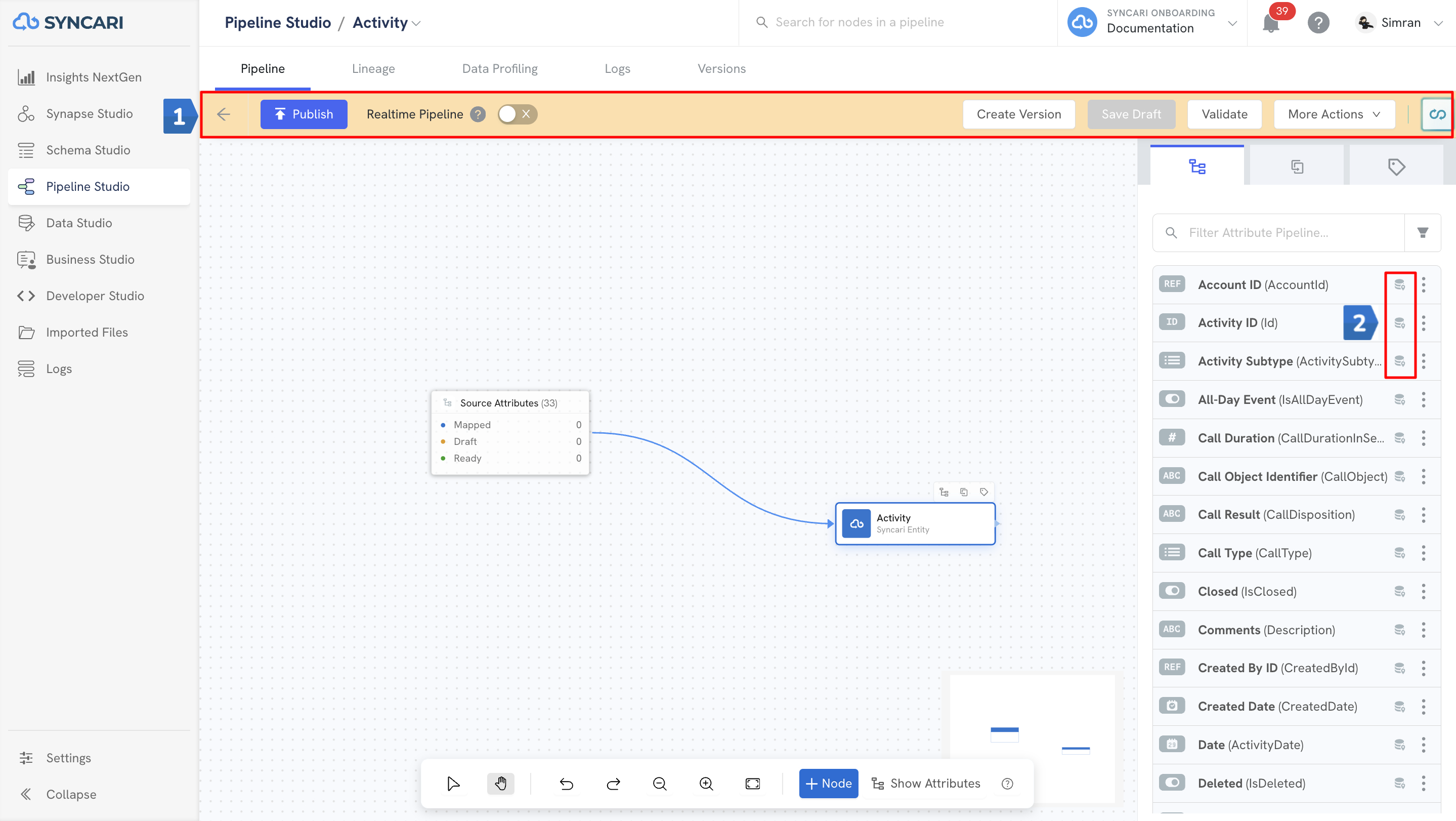The height and width of the screenshot is (821, 1456).
Task: Select the pointer cursor tool
Action: coord(453,783)
